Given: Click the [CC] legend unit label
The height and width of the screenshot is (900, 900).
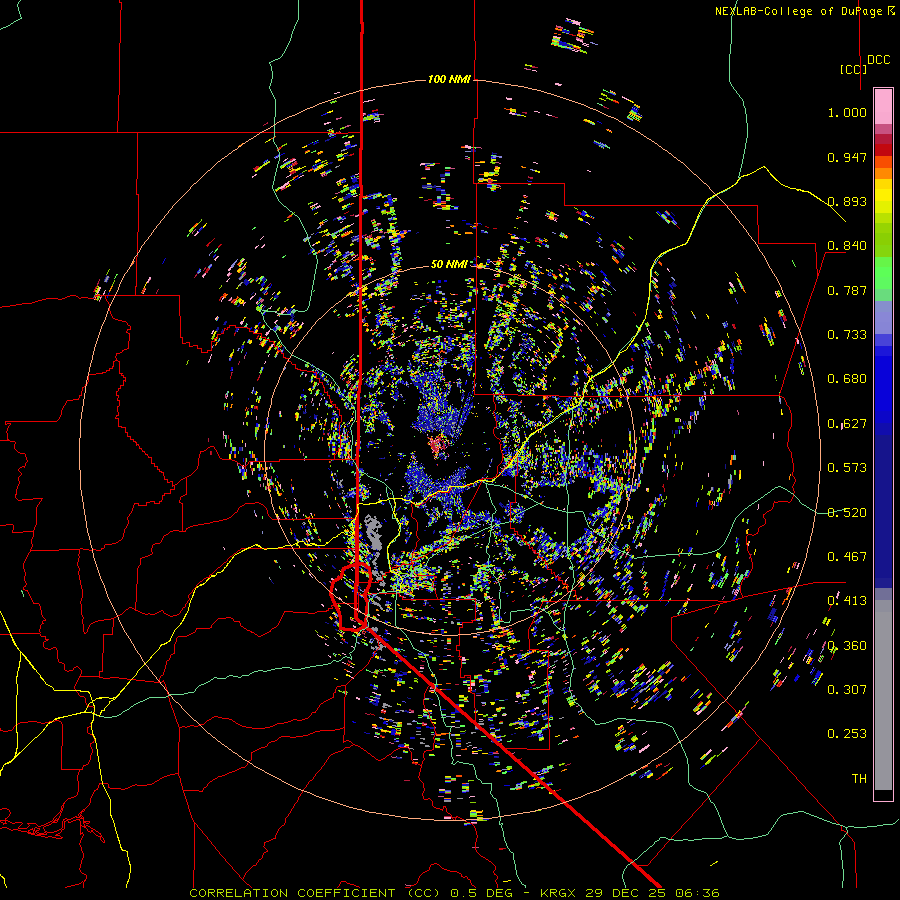Looking at the screenshot, I should 853,69.
